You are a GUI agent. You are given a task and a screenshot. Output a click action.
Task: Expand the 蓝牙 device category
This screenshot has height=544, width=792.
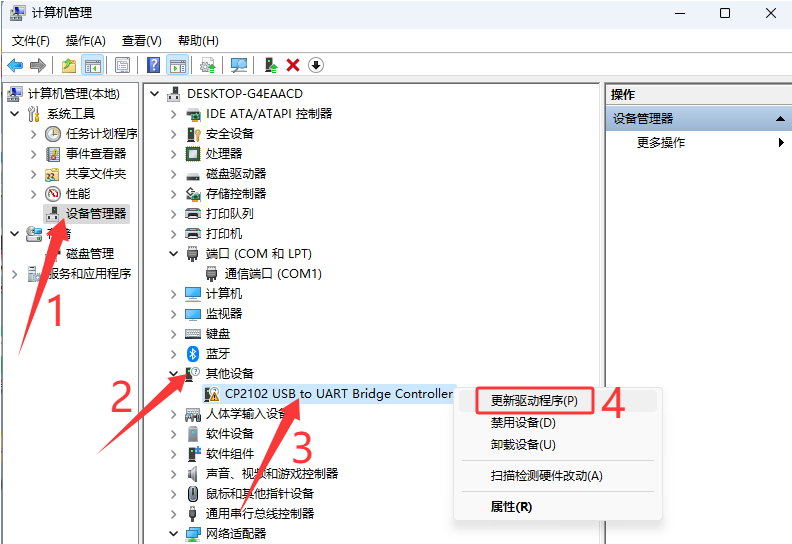pos(173,354)
